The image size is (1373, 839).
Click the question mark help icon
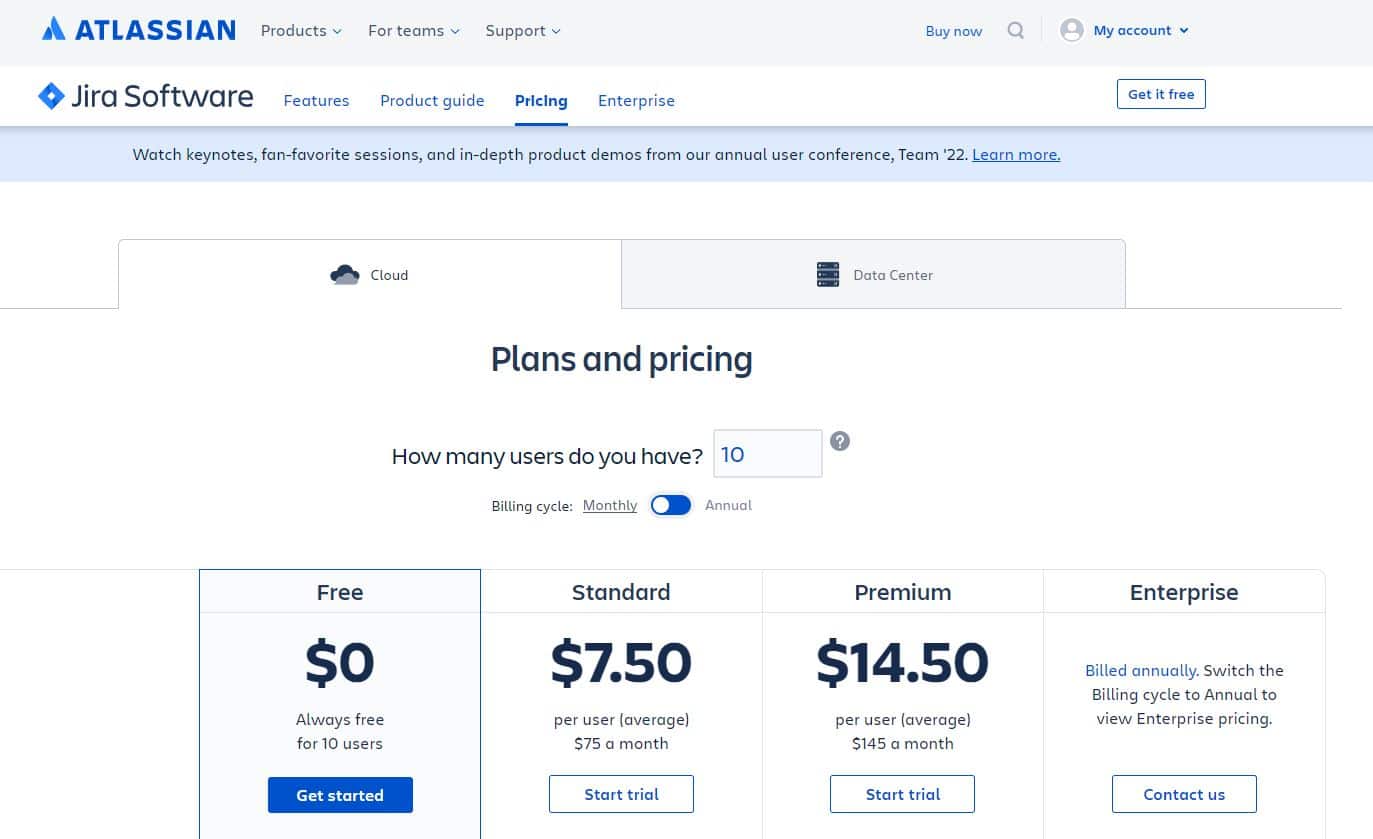(x=840, y=441)
